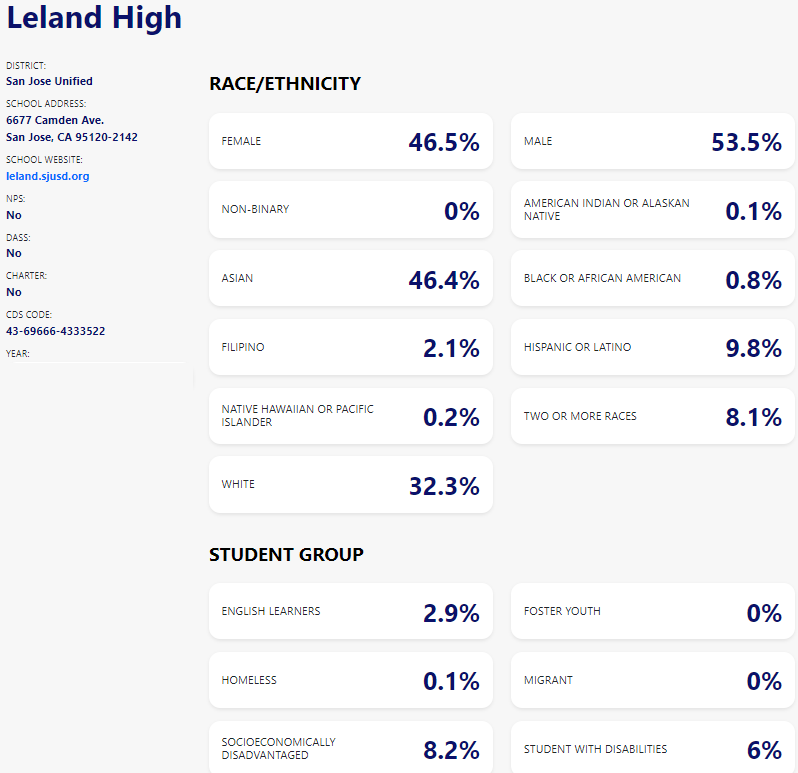Click the Foster Youth 0% card

tap(652, 612)
